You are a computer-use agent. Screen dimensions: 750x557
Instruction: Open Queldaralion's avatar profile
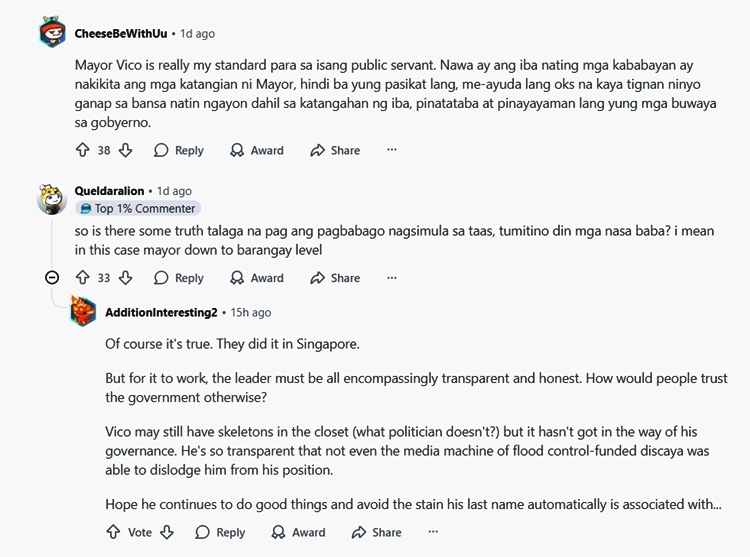pos(52,199)
